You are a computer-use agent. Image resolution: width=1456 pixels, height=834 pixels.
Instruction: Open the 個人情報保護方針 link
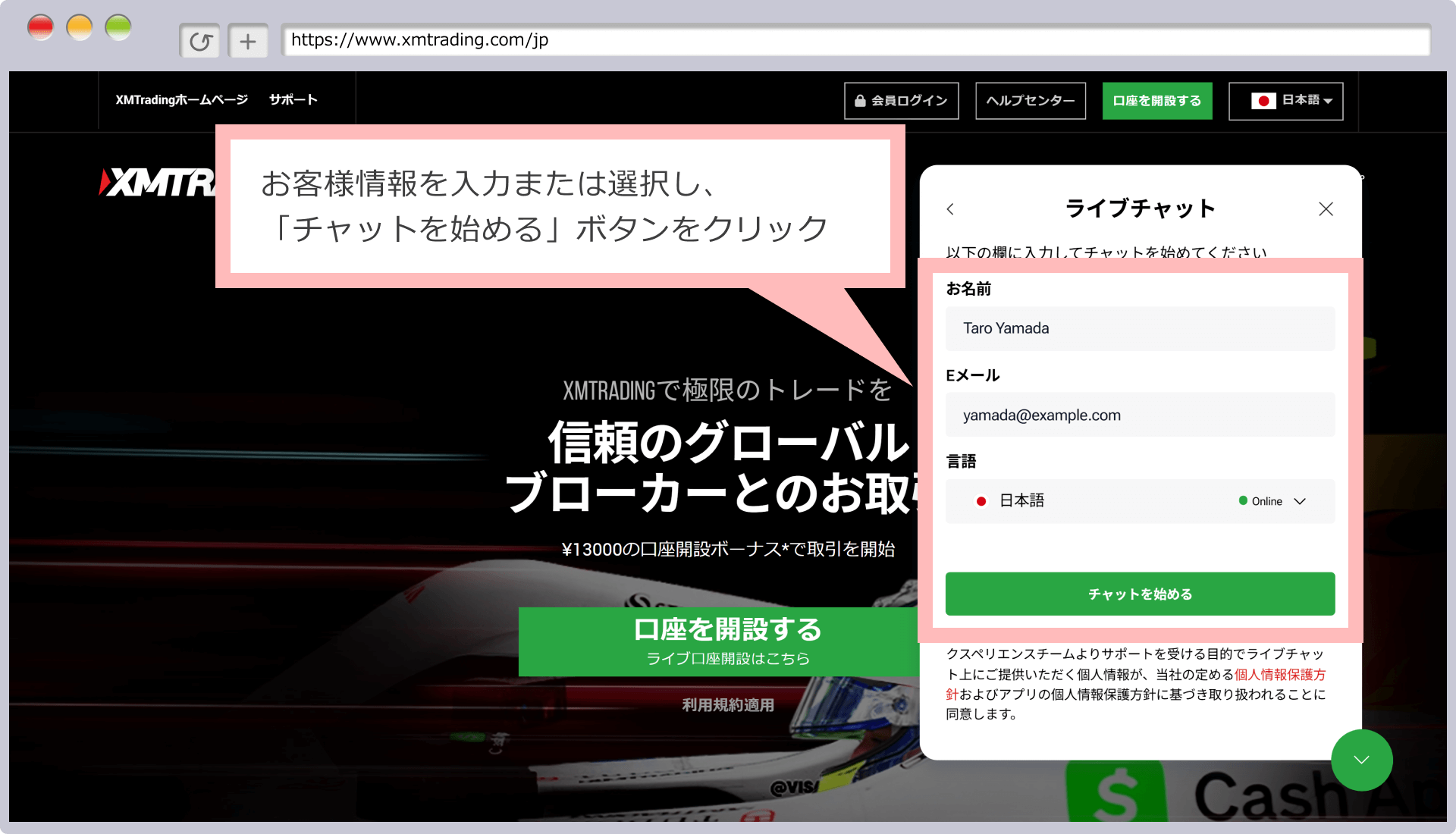click(1279, 675)
